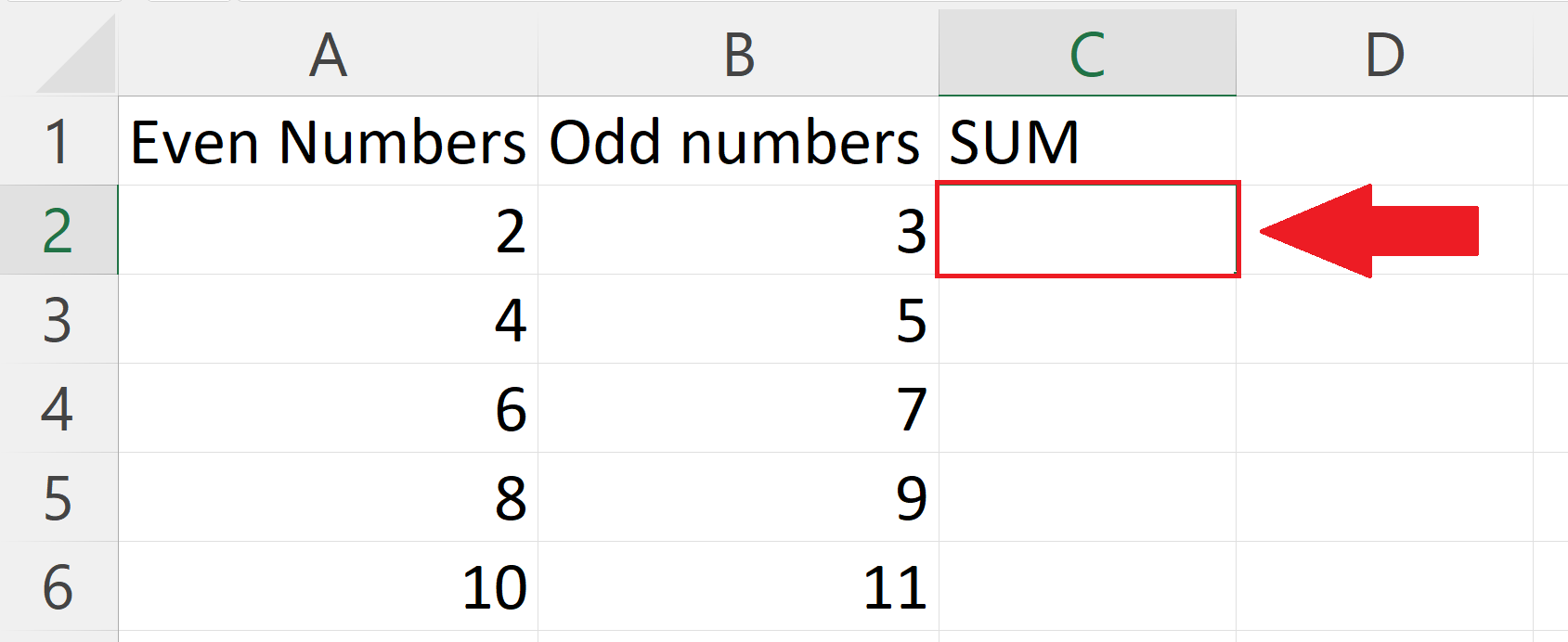Select the SUM header cell
The height and width of the screenshot is (642, 1568).
pyautogui.click(x=1086, y=141)
